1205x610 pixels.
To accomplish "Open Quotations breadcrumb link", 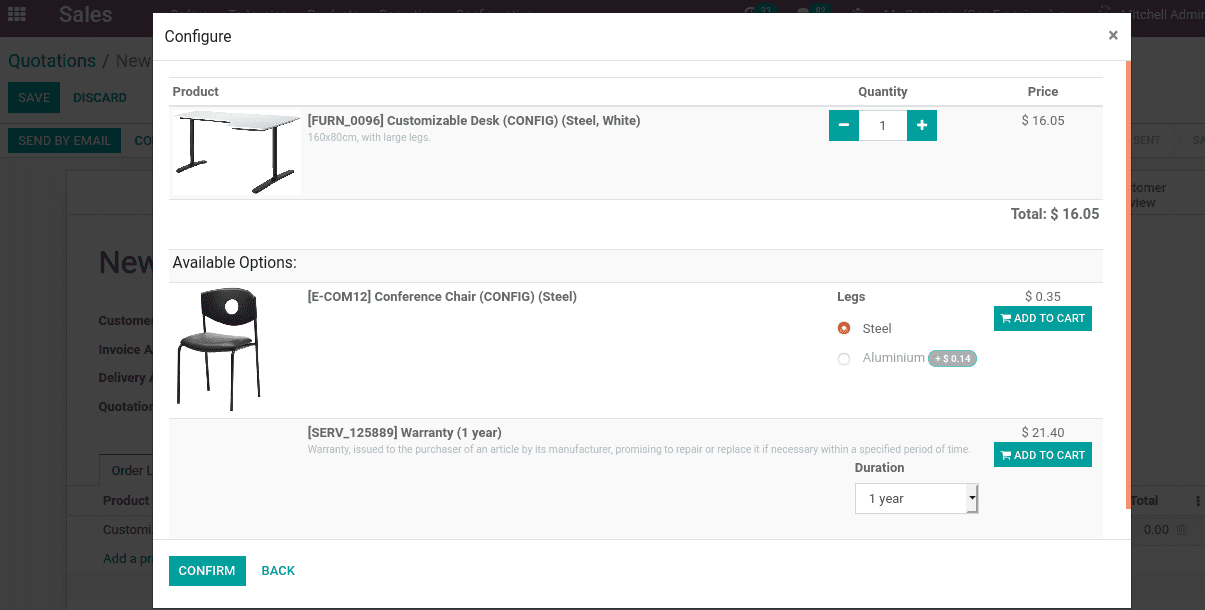I will [52, 61].
